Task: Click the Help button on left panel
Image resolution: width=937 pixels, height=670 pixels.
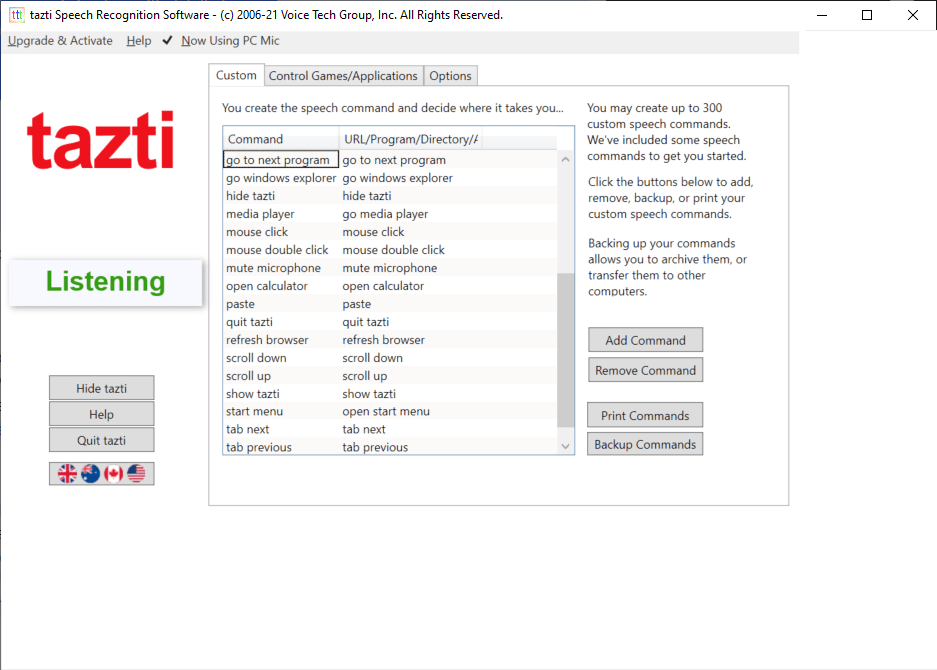Action: pos(102,414)
